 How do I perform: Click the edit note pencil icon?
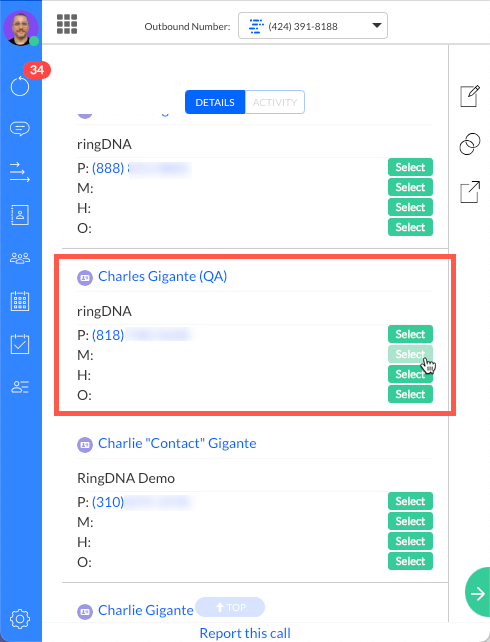[470, 96]
